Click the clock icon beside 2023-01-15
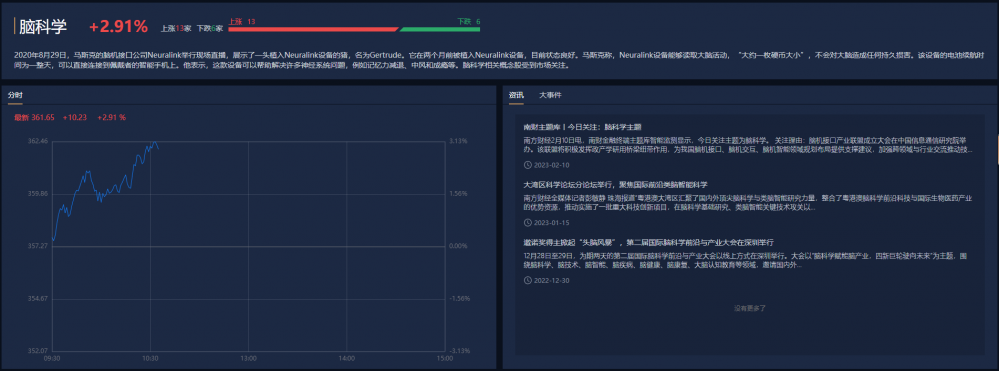The width and height of the screenshot is (999, 371). click(527, 222)
